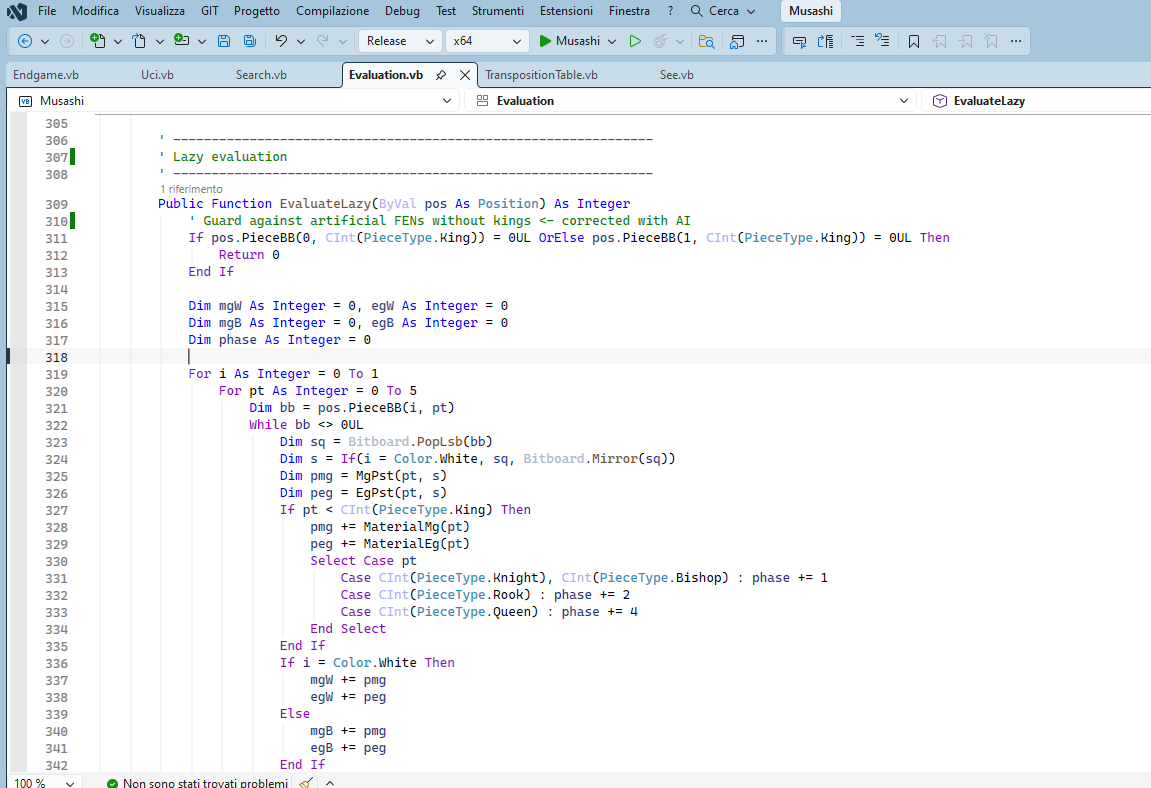Click the Save All icon
This screenshot has height=788, width=1151.
250,41
